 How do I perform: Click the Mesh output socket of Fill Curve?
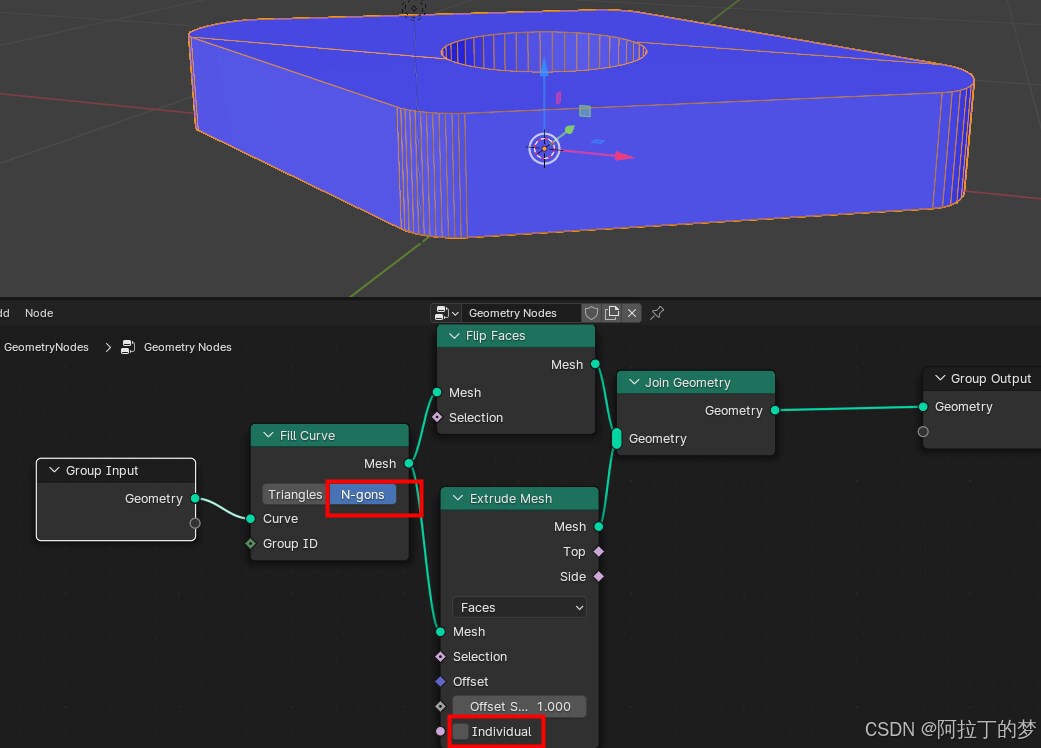coord(408,464)
